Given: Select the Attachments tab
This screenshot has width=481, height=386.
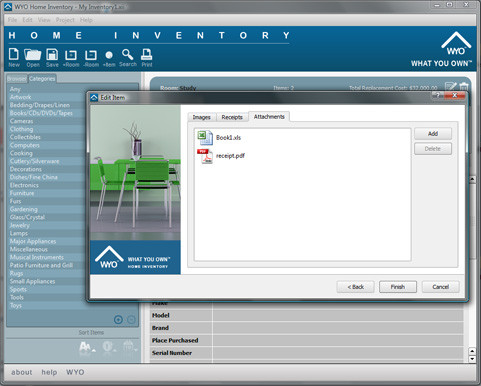Looking at the screenshot, I should tap(269, 116).
